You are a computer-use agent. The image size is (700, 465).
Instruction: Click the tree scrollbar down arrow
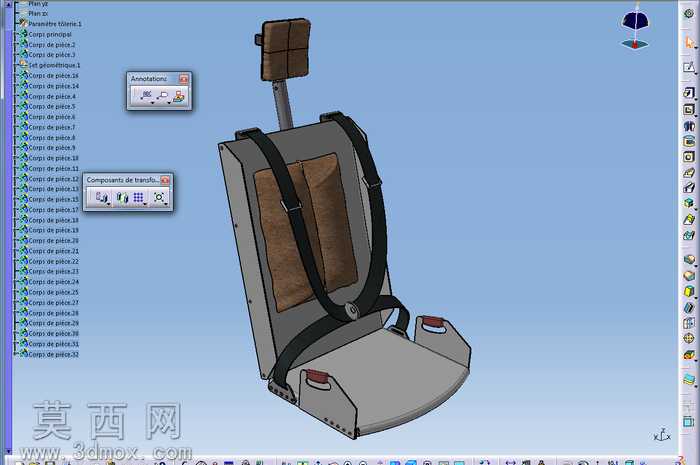(x=8, y=451)
